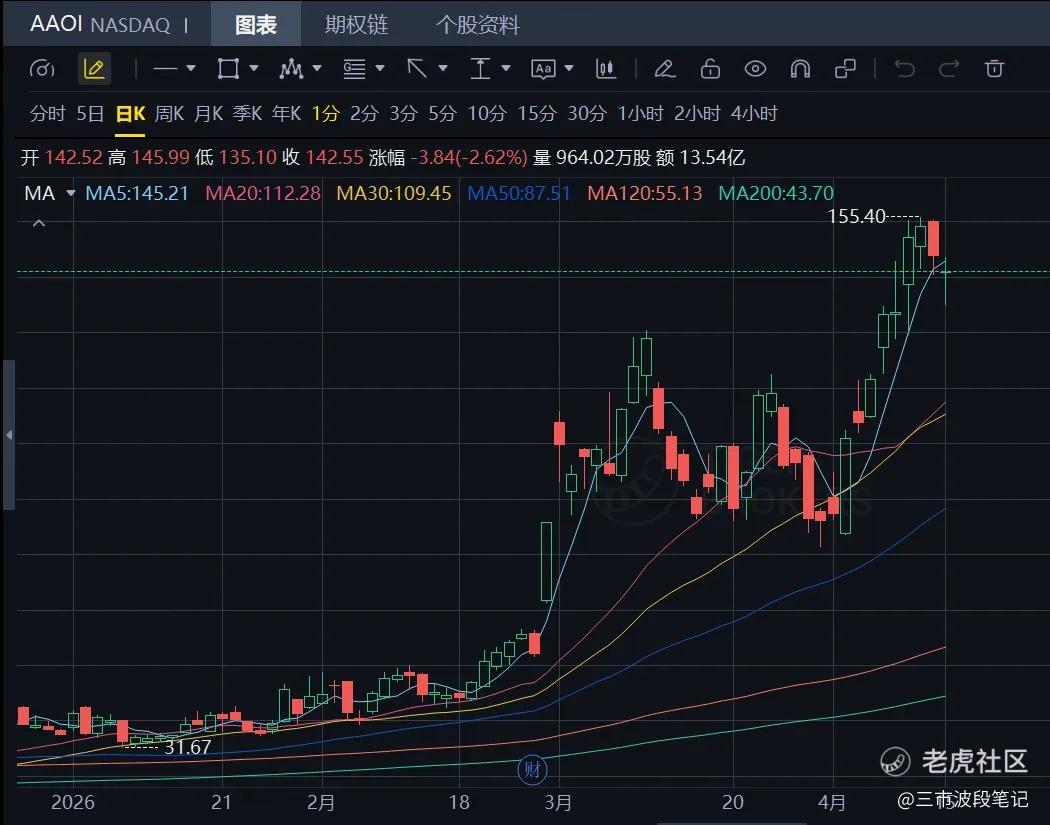Select the 月K monthly timeframe
1050x825 pixels.
tap(208, 113)
